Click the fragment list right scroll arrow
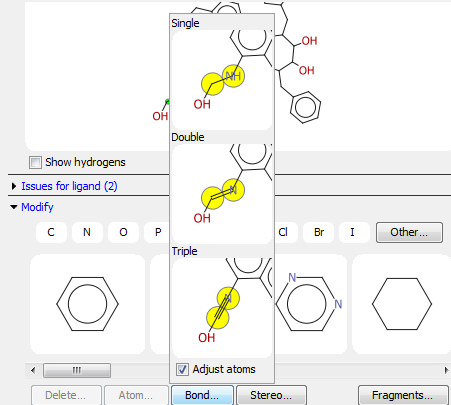 (x=446, y=370)
